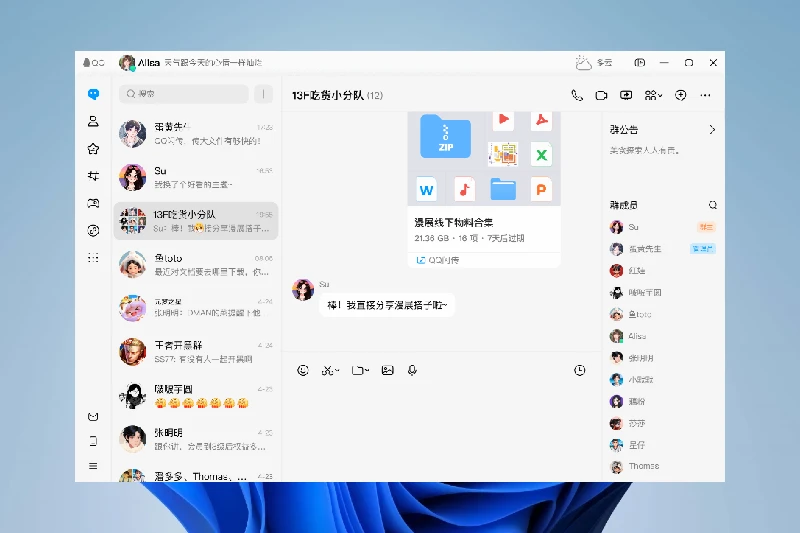Click member Su in members list
Viewport: 800px width, 533px height.
(662, 227)
